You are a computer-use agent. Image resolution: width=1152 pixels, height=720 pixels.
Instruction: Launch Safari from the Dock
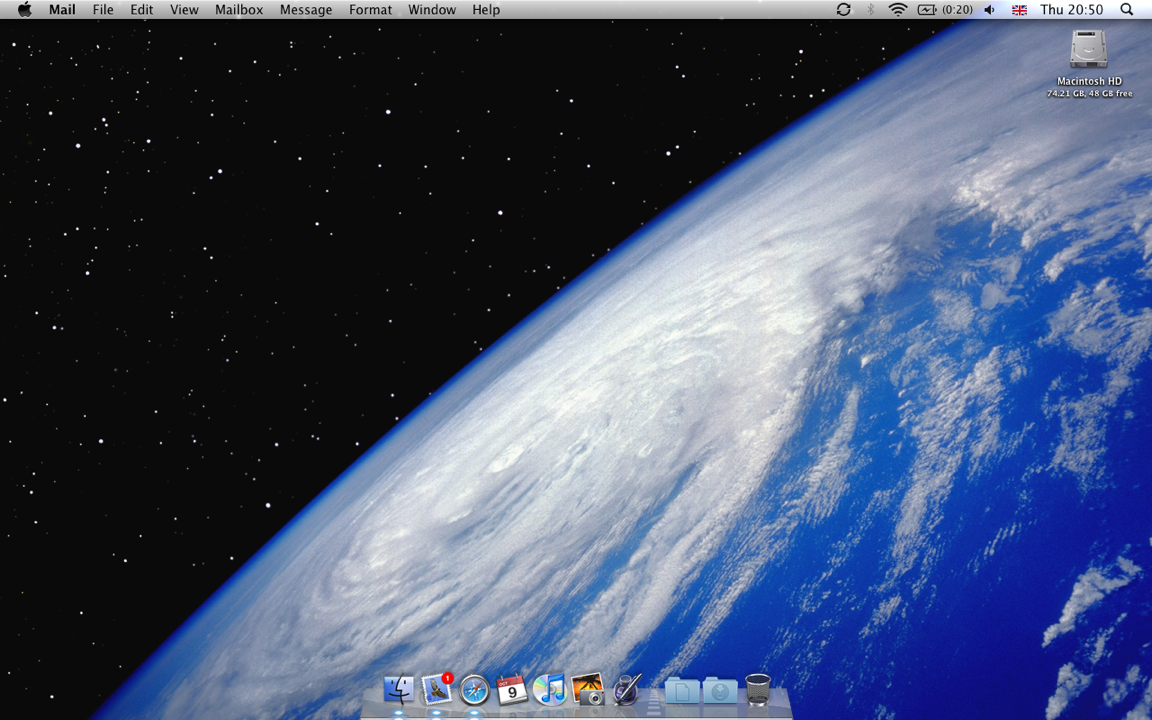click(475, 691)
